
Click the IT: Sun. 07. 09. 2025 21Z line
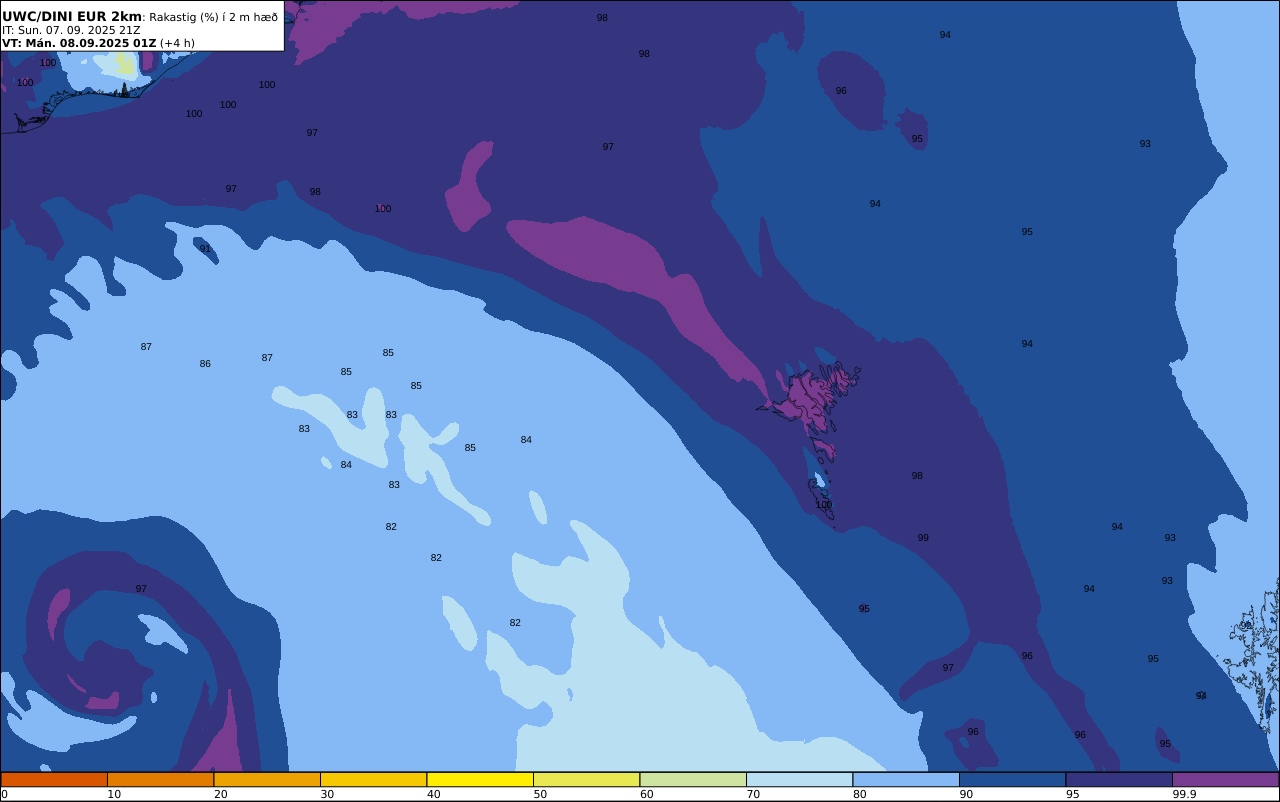(x=71, y=30)
